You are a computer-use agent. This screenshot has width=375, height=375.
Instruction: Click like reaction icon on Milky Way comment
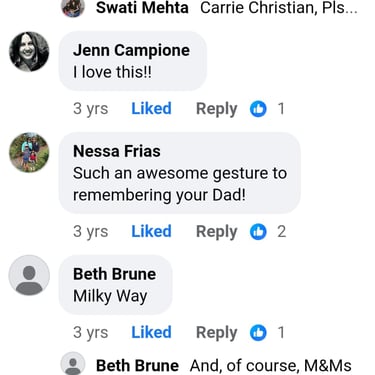click(x=258, y=333)
